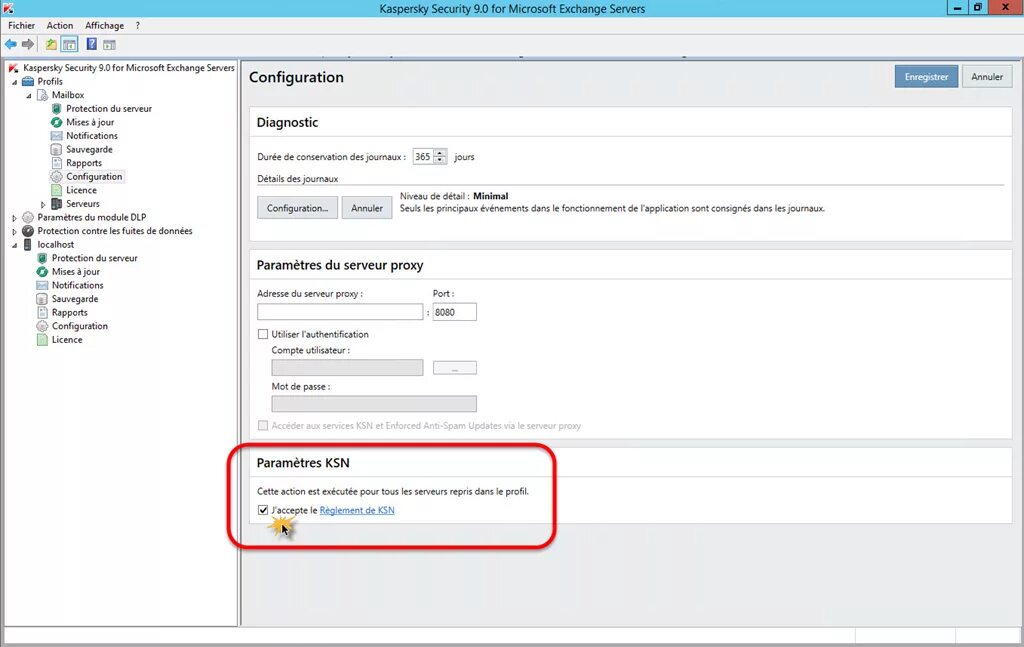The height and width of the screenshot is (647, 1024).
Task: Click the Profils briefcase icon
Action: coord(28,82)
